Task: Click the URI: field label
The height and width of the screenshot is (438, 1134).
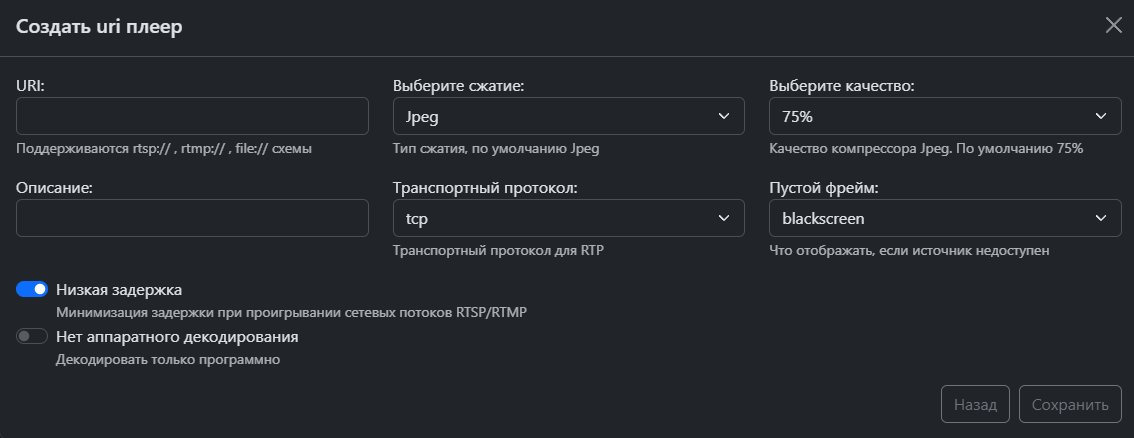Action: pos(32,86)
